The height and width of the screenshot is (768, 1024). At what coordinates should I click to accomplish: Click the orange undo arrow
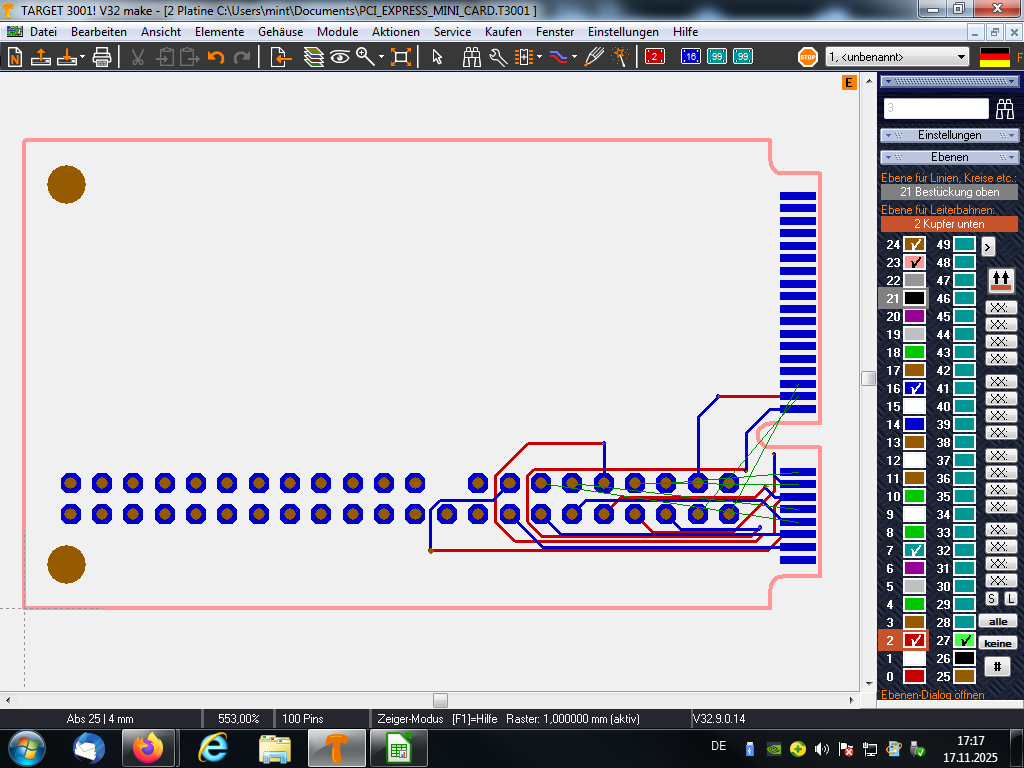pos(216,57)
